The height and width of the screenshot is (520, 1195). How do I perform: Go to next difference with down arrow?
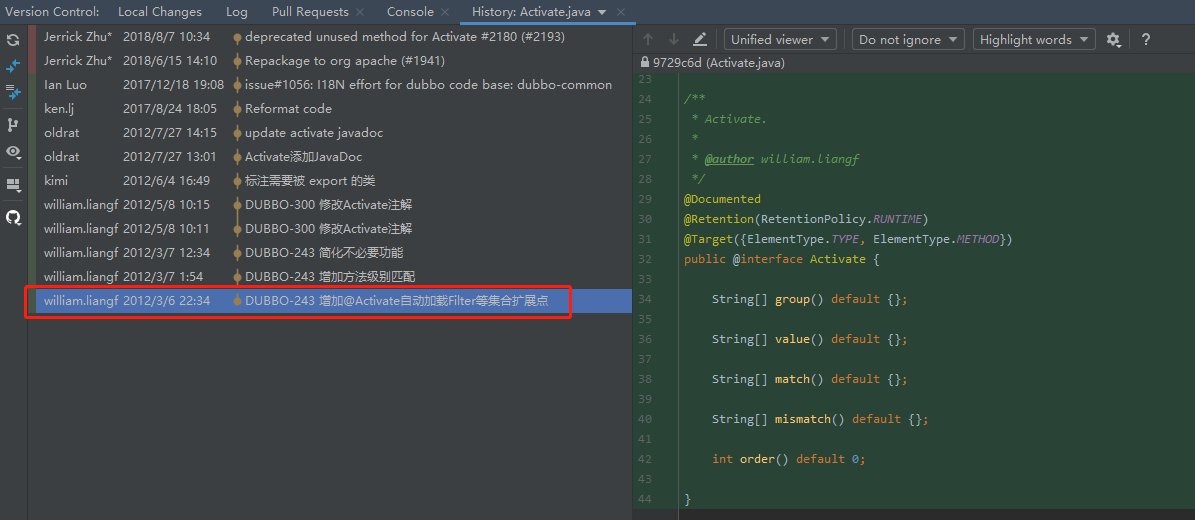(x=674, y=40)
